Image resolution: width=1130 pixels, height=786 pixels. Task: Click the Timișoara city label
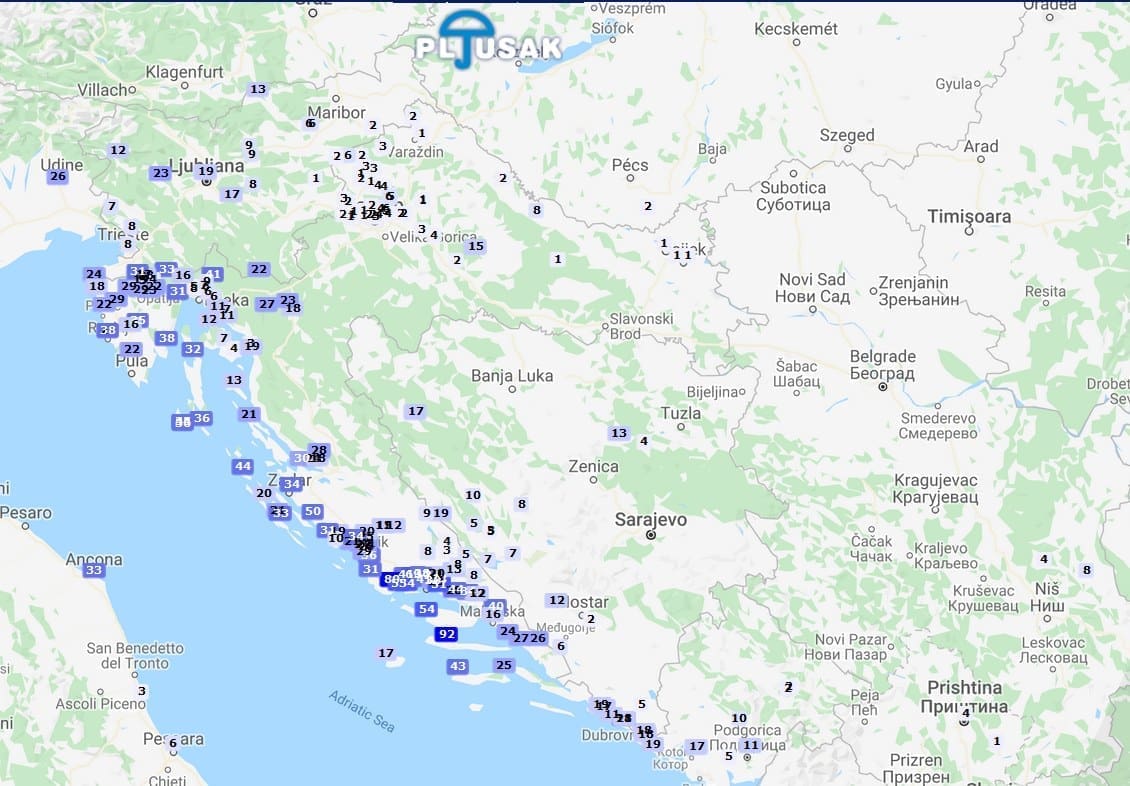pos(969,216)
